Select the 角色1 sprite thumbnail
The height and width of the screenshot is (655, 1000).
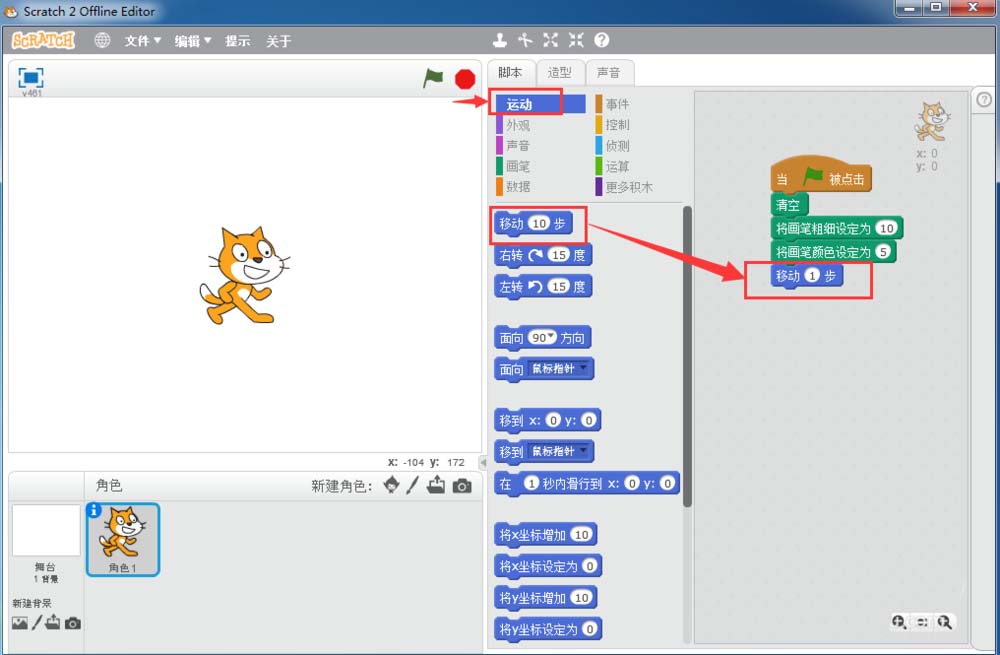pos(122,540)
